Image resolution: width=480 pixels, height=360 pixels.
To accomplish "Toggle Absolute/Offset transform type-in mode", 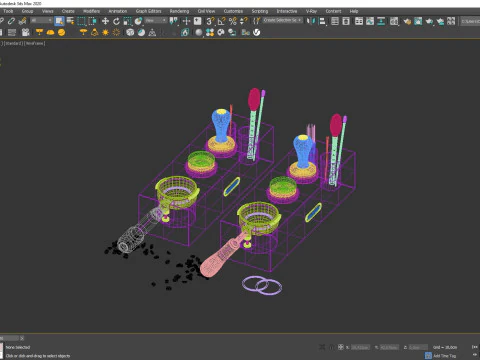I will point(341,347).
